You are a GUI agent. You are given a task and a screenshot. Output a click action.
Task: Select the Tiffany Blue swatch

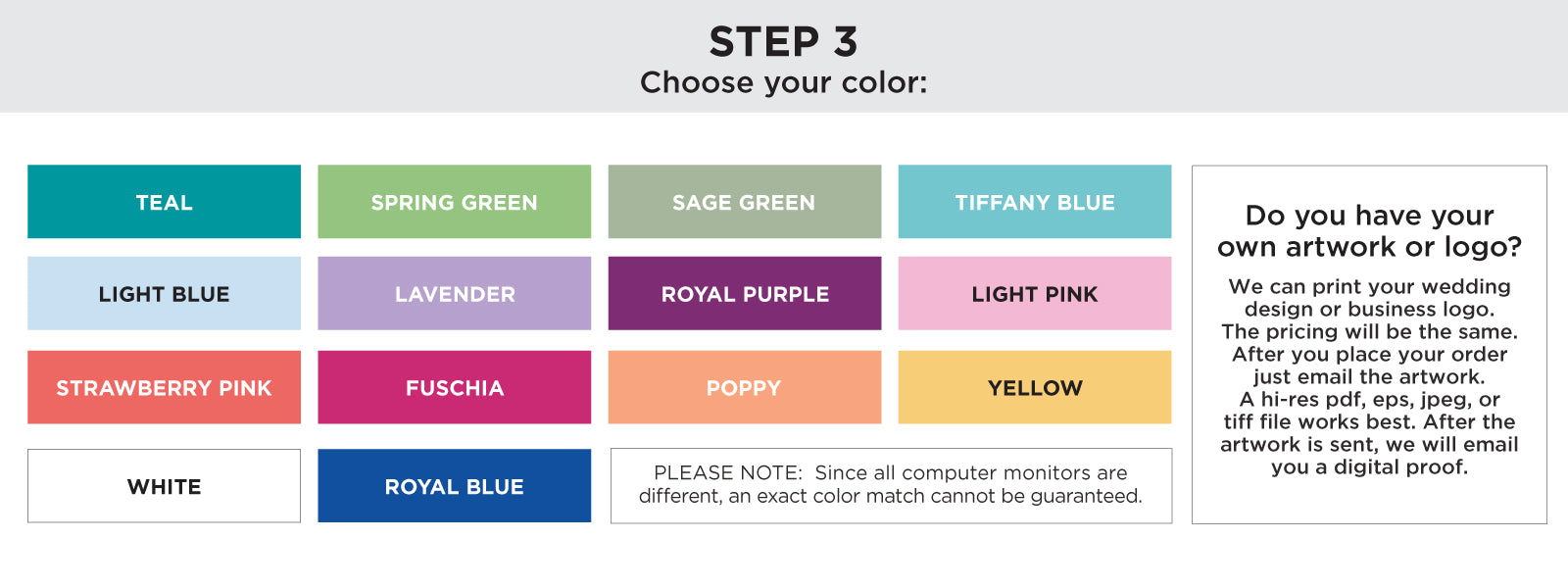[x=1034, y=202]
